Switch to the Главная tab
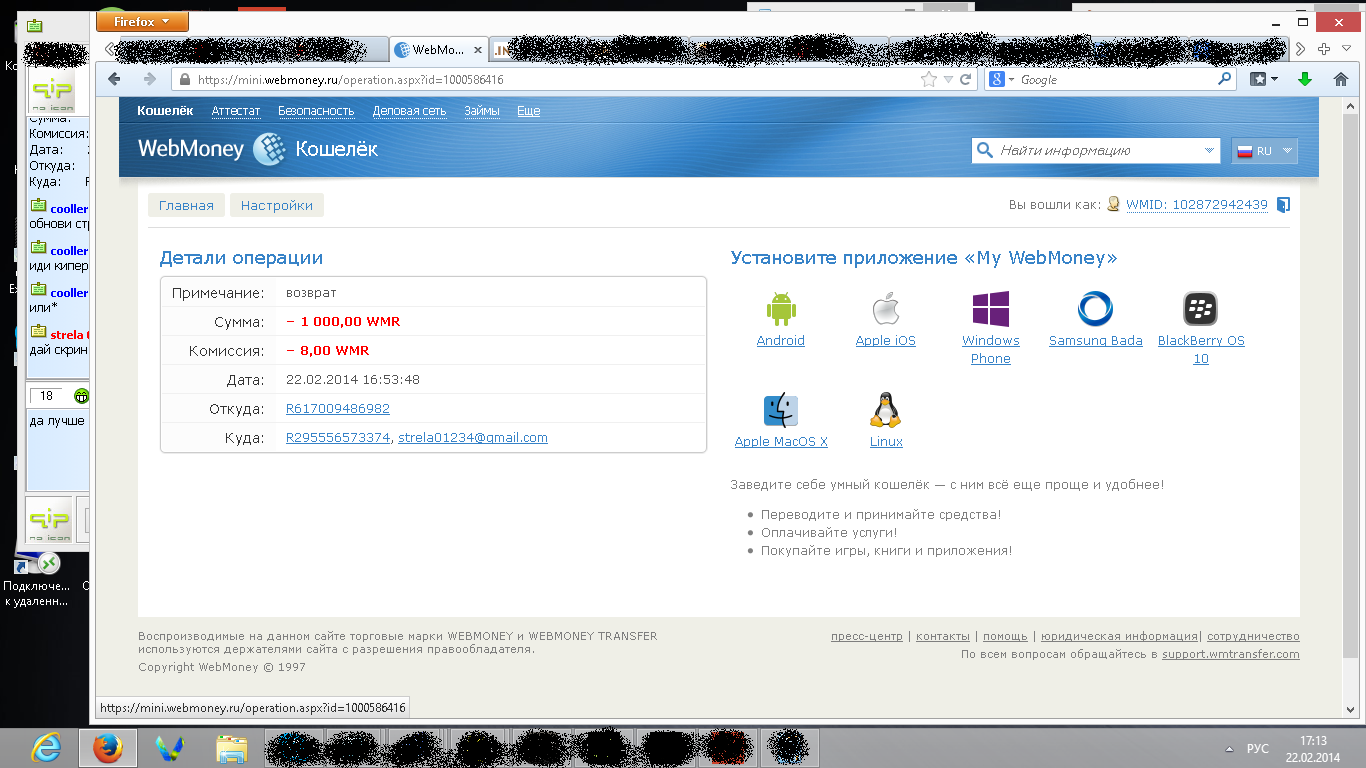 [186, 205]
